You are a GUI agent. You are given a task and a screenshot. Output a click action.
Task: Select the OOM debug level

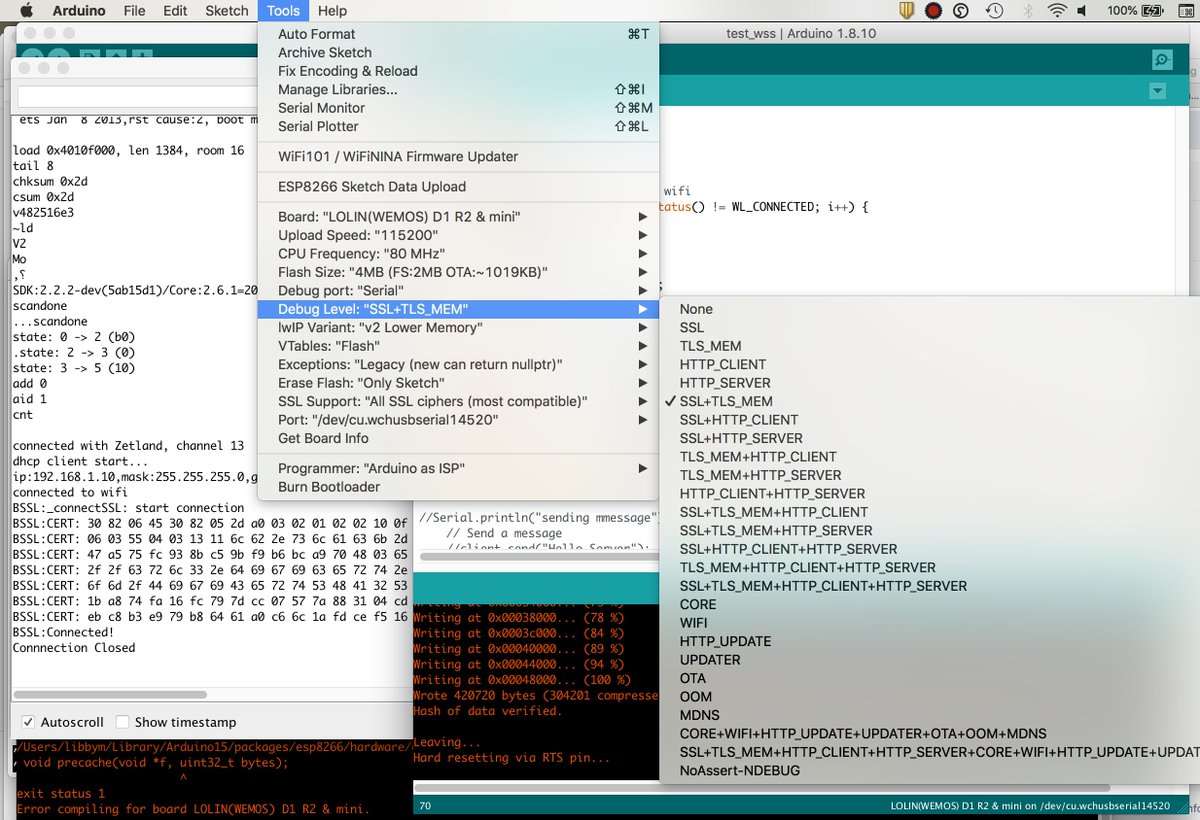coord(930,697)
